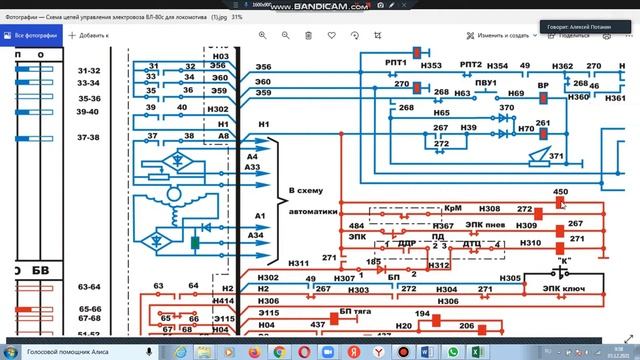Open the Windows Start button
Screen dimensions: 640x360
point(10,352)
